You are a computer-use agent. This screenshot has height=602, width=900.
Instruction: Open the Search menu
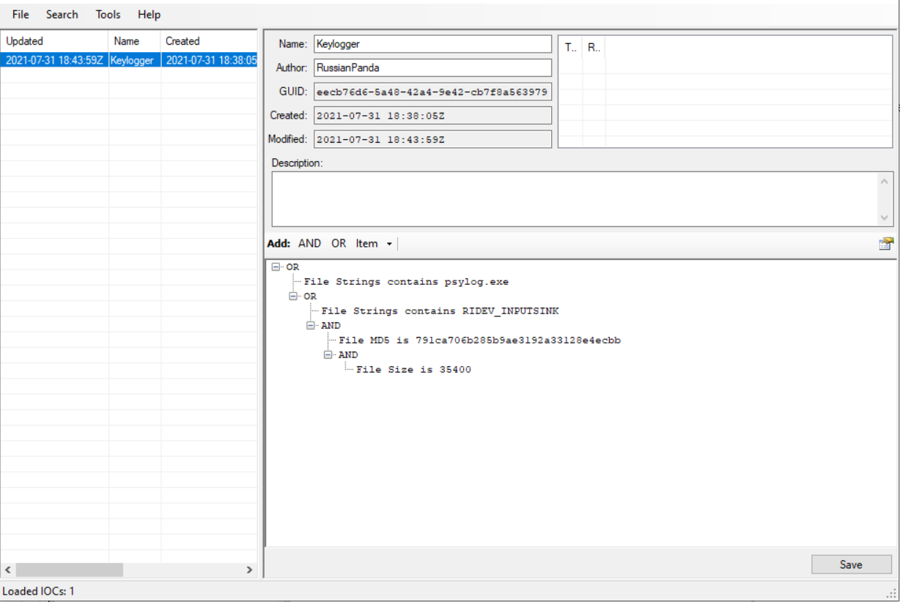click(62, 15)
